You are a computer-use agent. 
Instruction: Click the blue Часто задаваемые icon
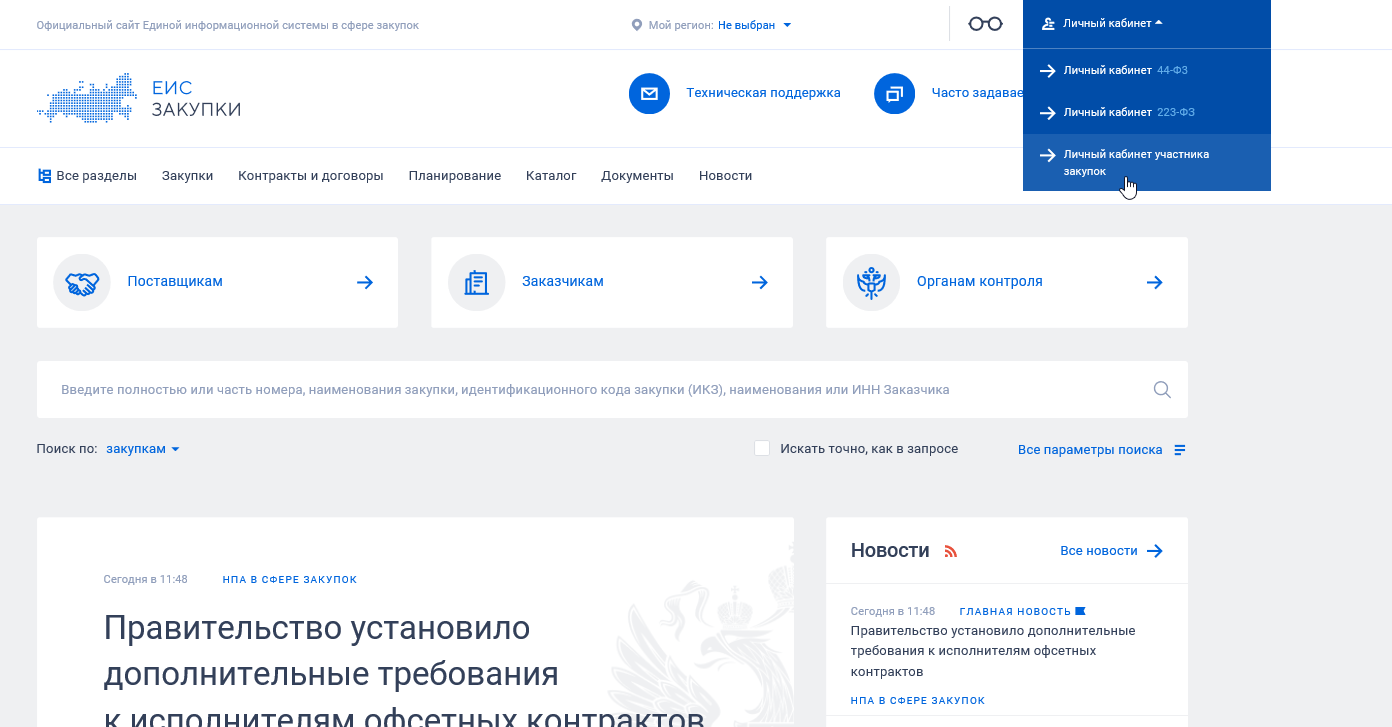(x=894, y=93)
